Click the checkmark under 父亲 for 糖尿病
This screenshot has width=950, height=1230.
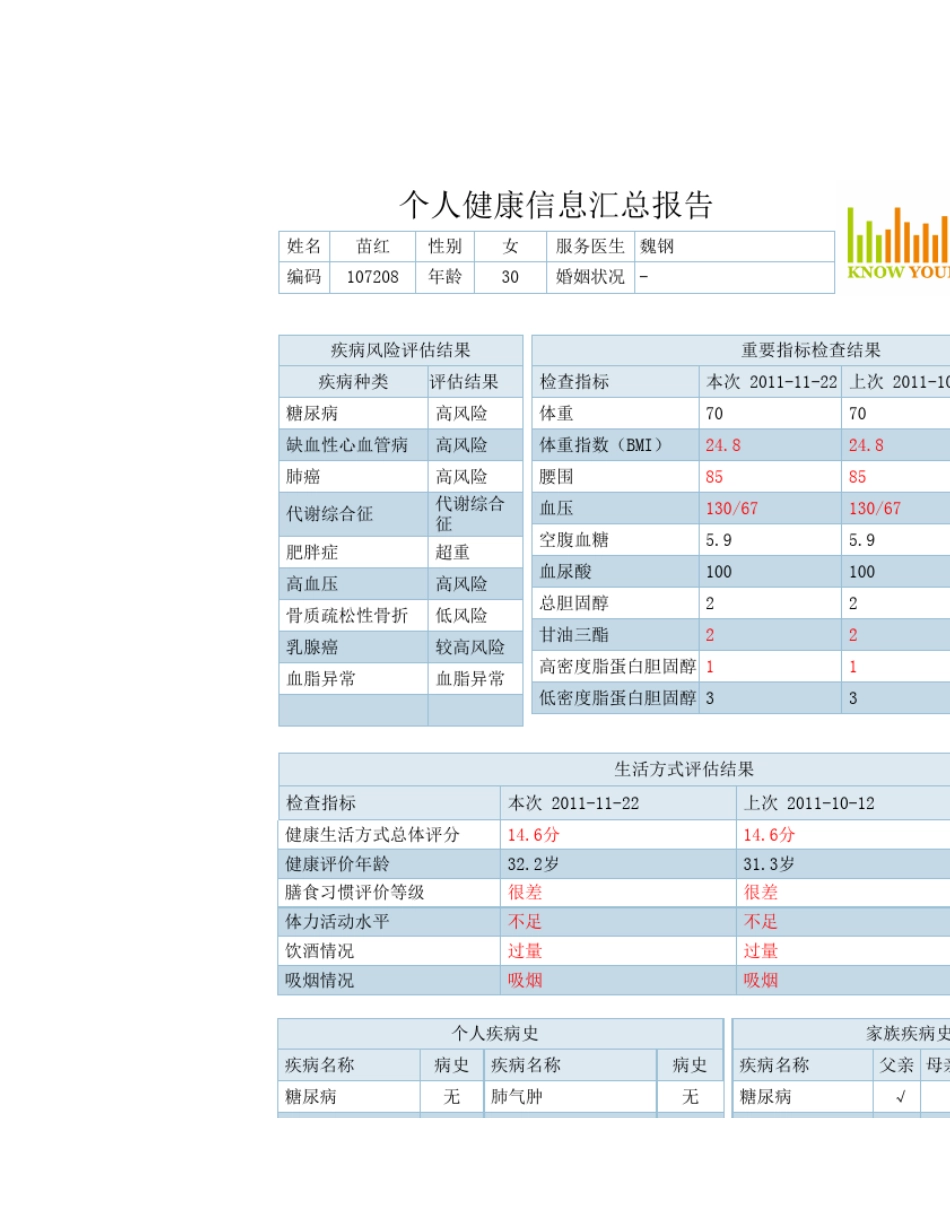(x=900, y=1097)
